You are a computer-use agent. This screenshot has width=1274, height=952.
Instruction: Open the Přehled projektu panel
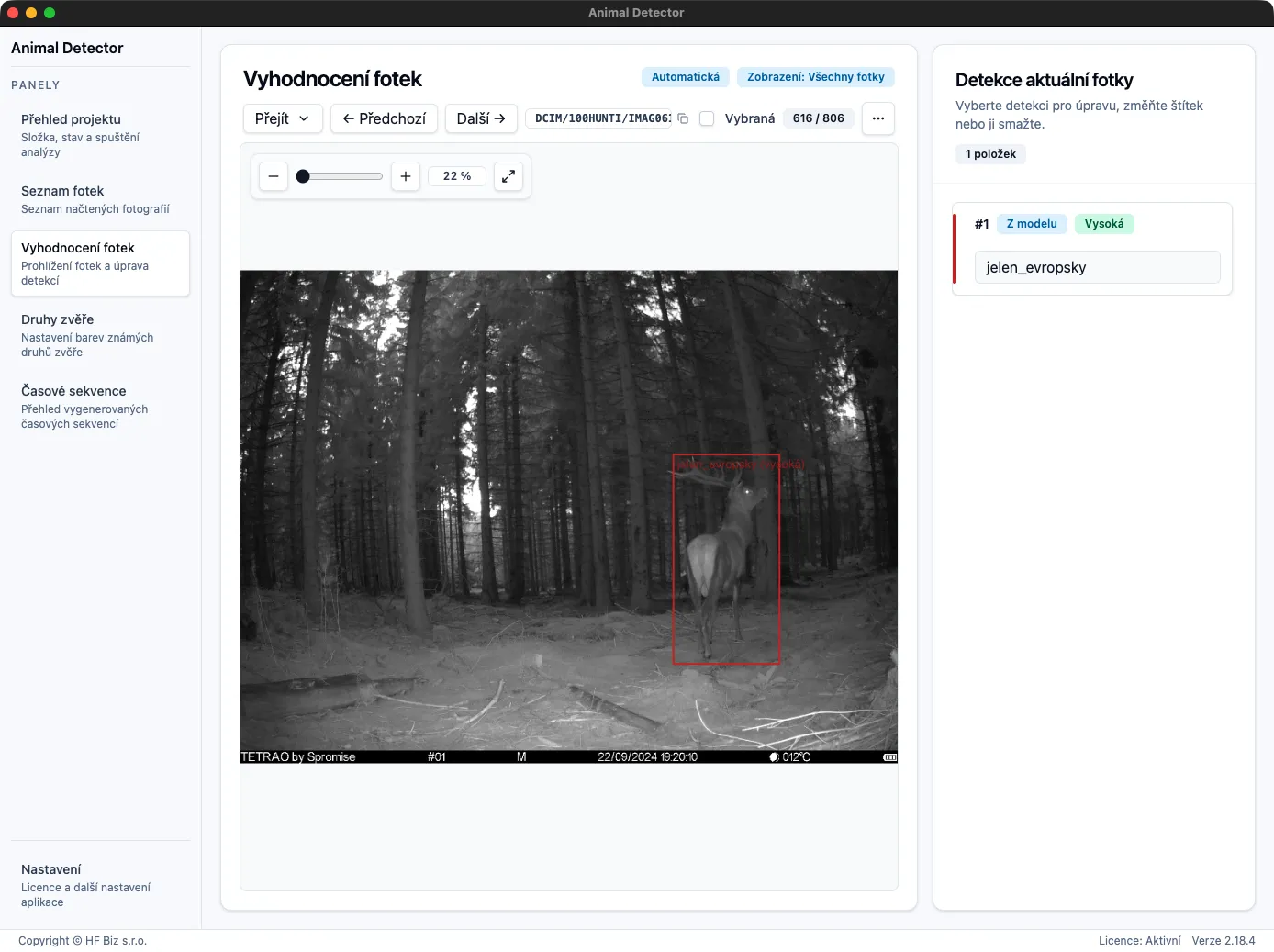pyautogui.click(x=100, y=135)
